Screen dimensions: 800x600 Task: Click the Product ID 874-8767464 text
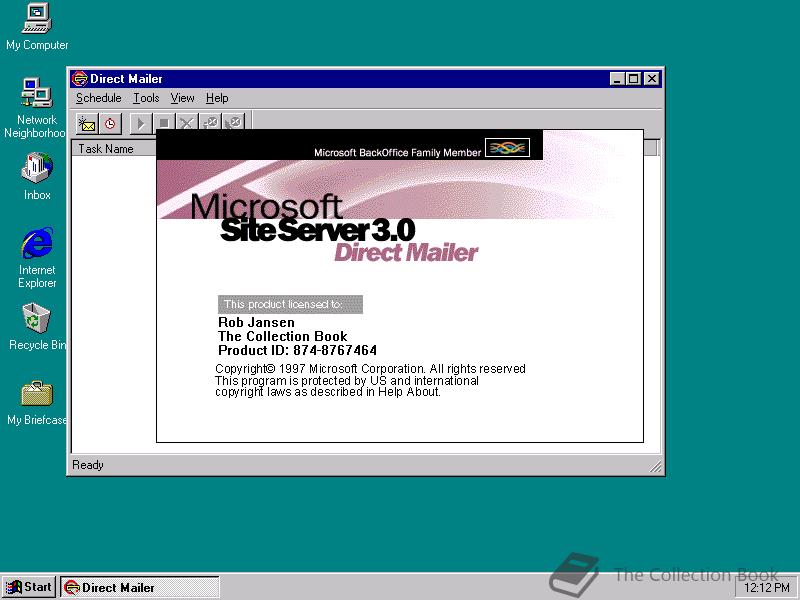(297, 351)
